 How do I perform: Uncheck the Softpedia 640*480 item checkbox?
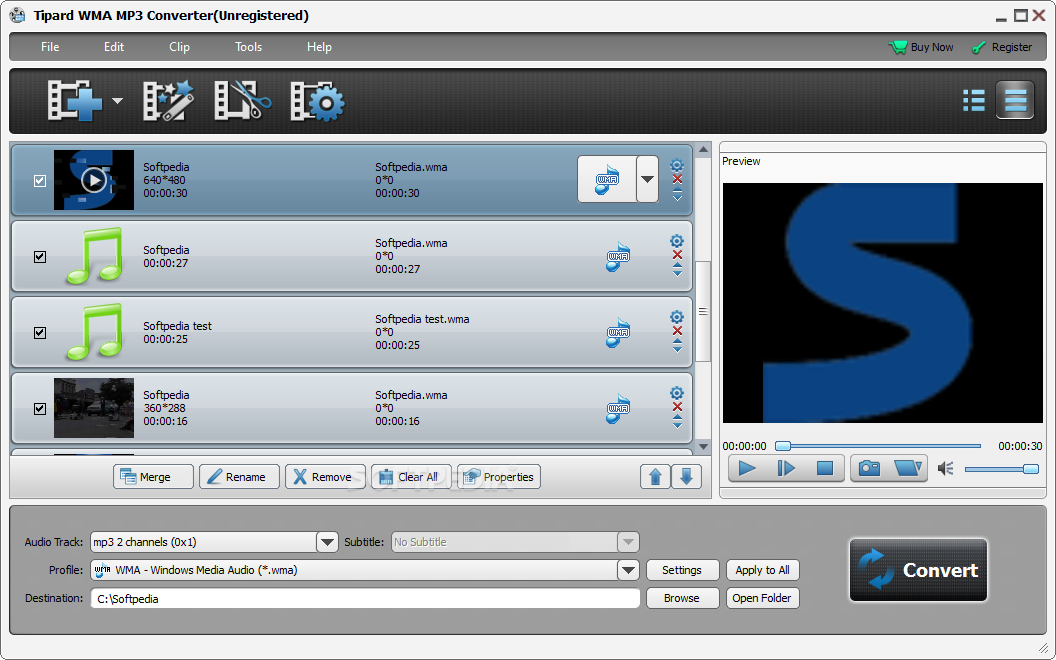(x=40, y=180)
